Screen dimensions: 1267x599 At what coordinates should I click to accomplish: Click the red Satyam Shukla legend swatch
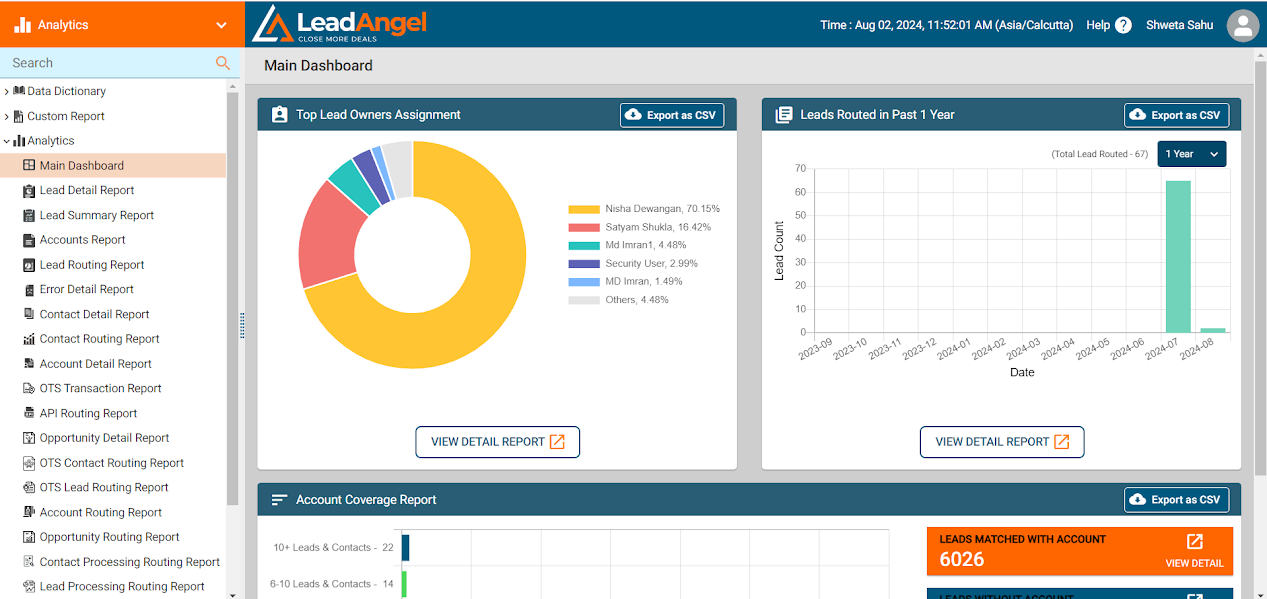click(584, 227)
